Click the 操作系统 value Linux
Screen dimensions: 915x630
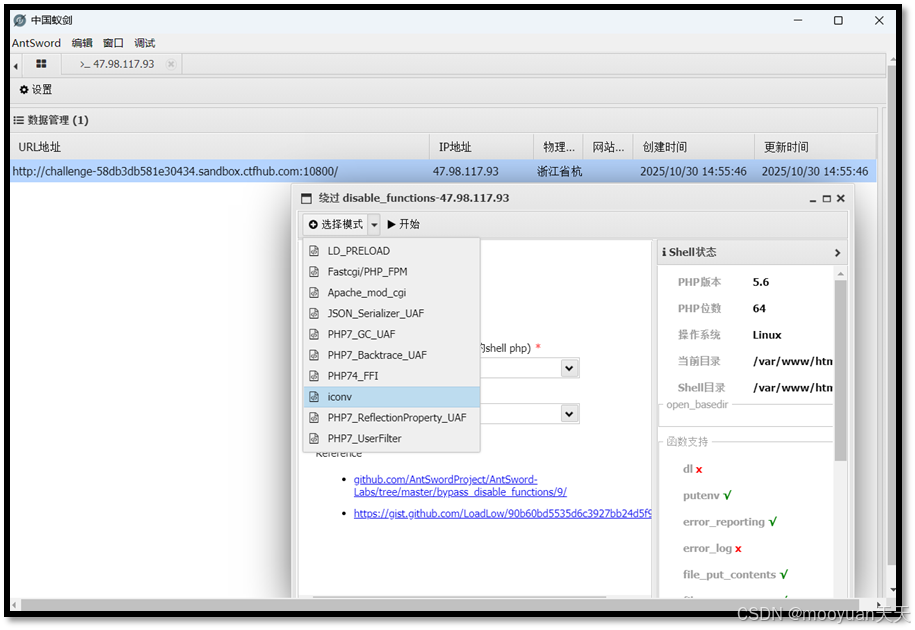(767, 335)
